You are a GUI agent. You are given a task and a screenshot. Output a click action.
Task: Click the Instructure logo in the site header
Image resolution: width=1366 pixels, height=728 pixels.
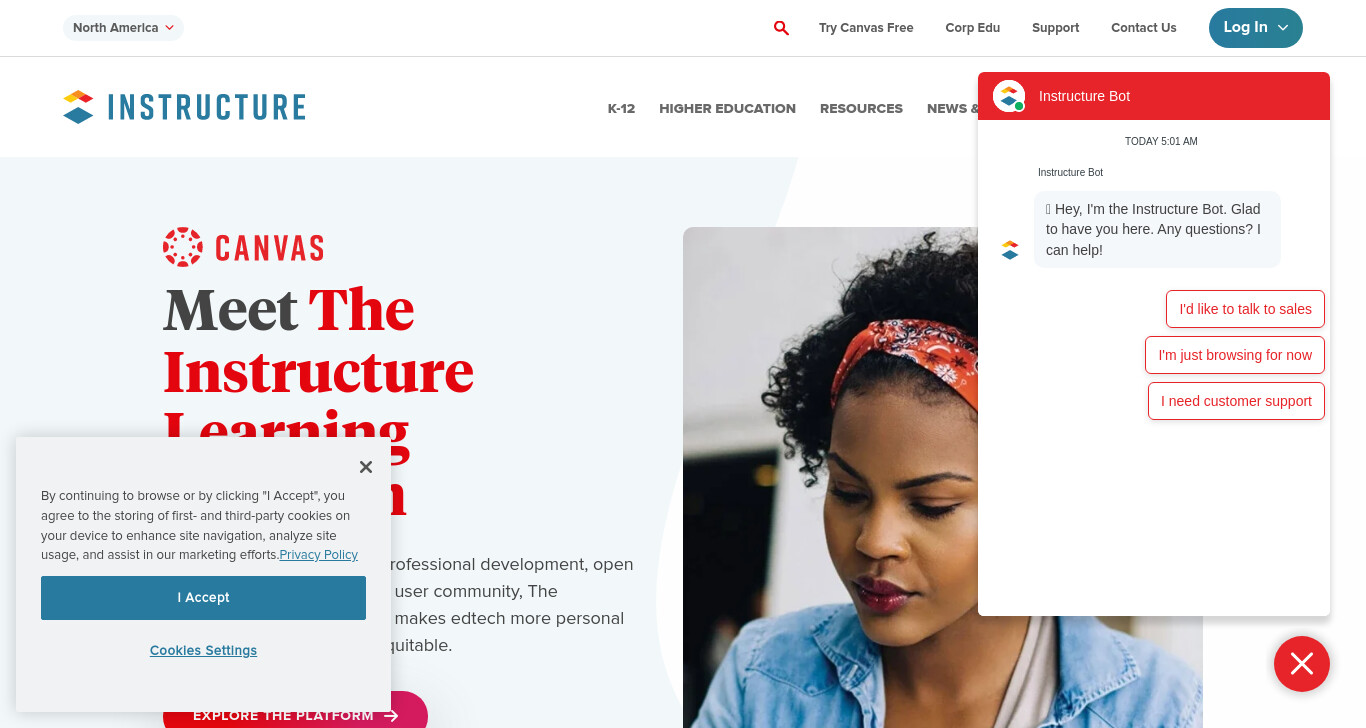click(x=184, y=107)
